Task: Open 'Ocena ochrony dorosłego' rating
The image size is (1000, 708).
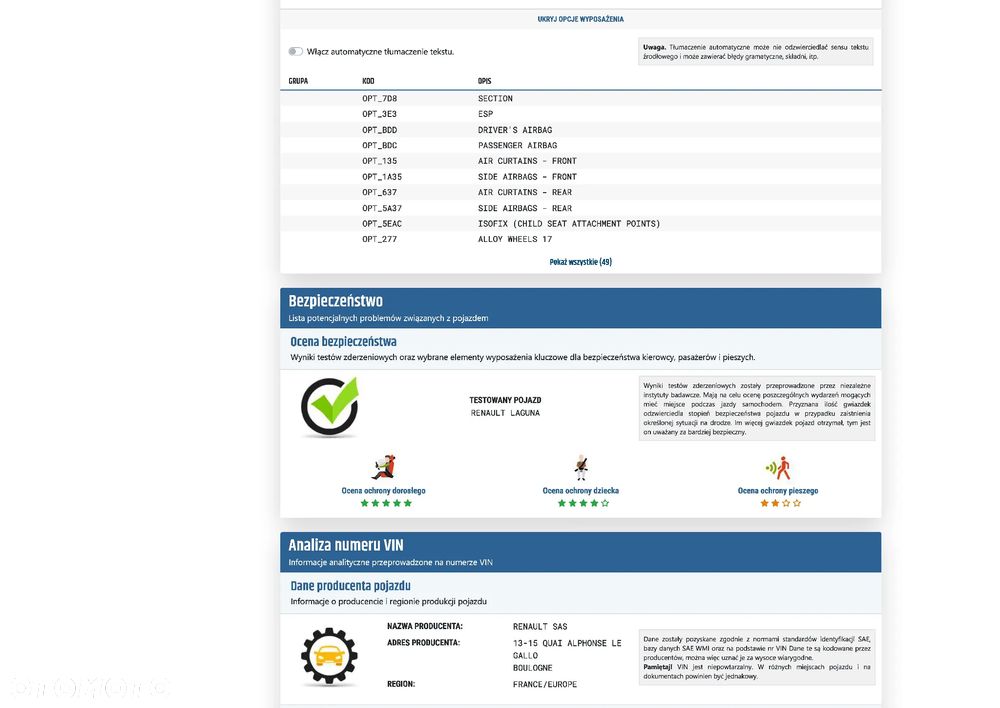Action: click(x=383, y=490)
